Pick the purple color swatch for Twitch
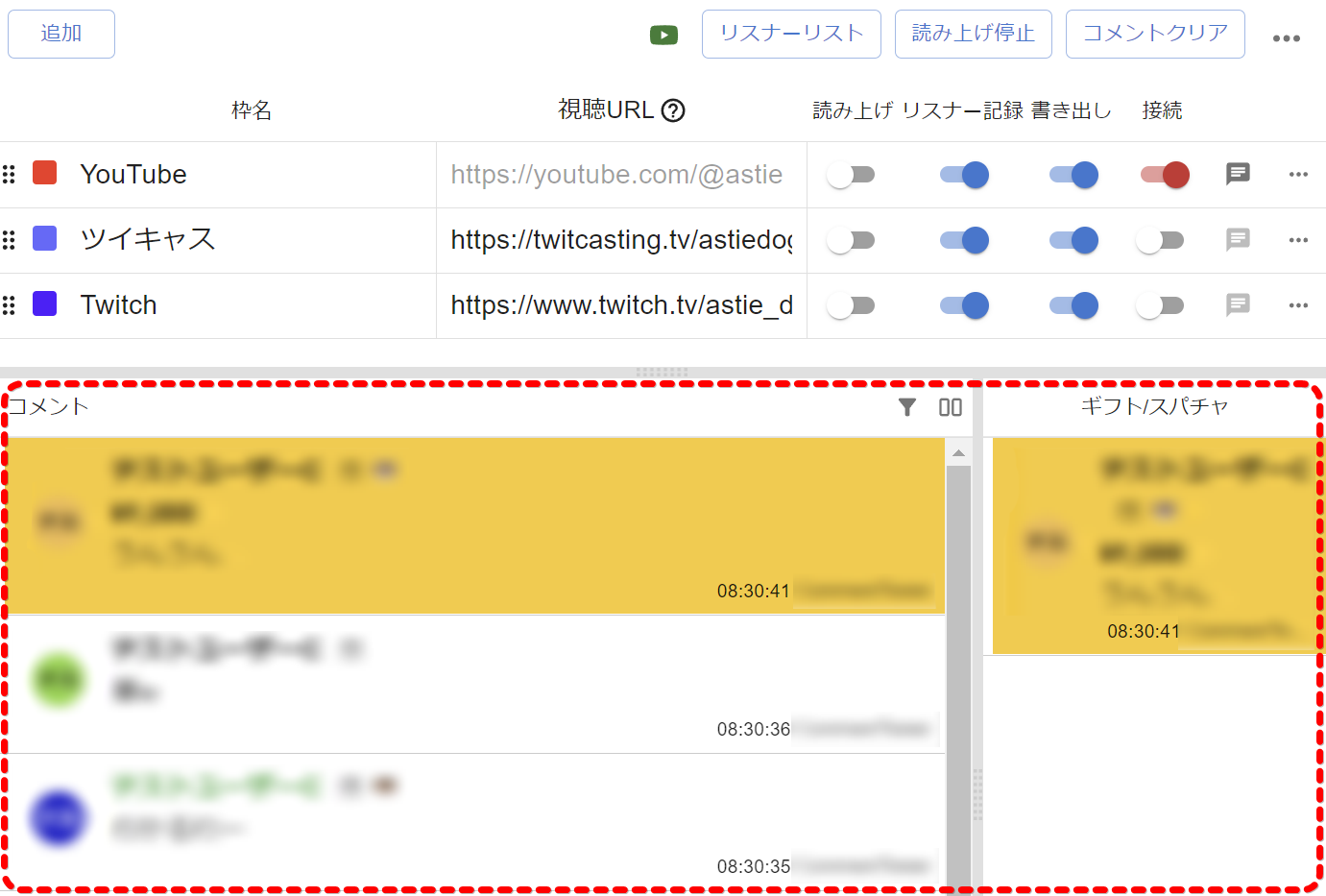The width and height of the screenshot is (1326, 896). pos(45,304)
